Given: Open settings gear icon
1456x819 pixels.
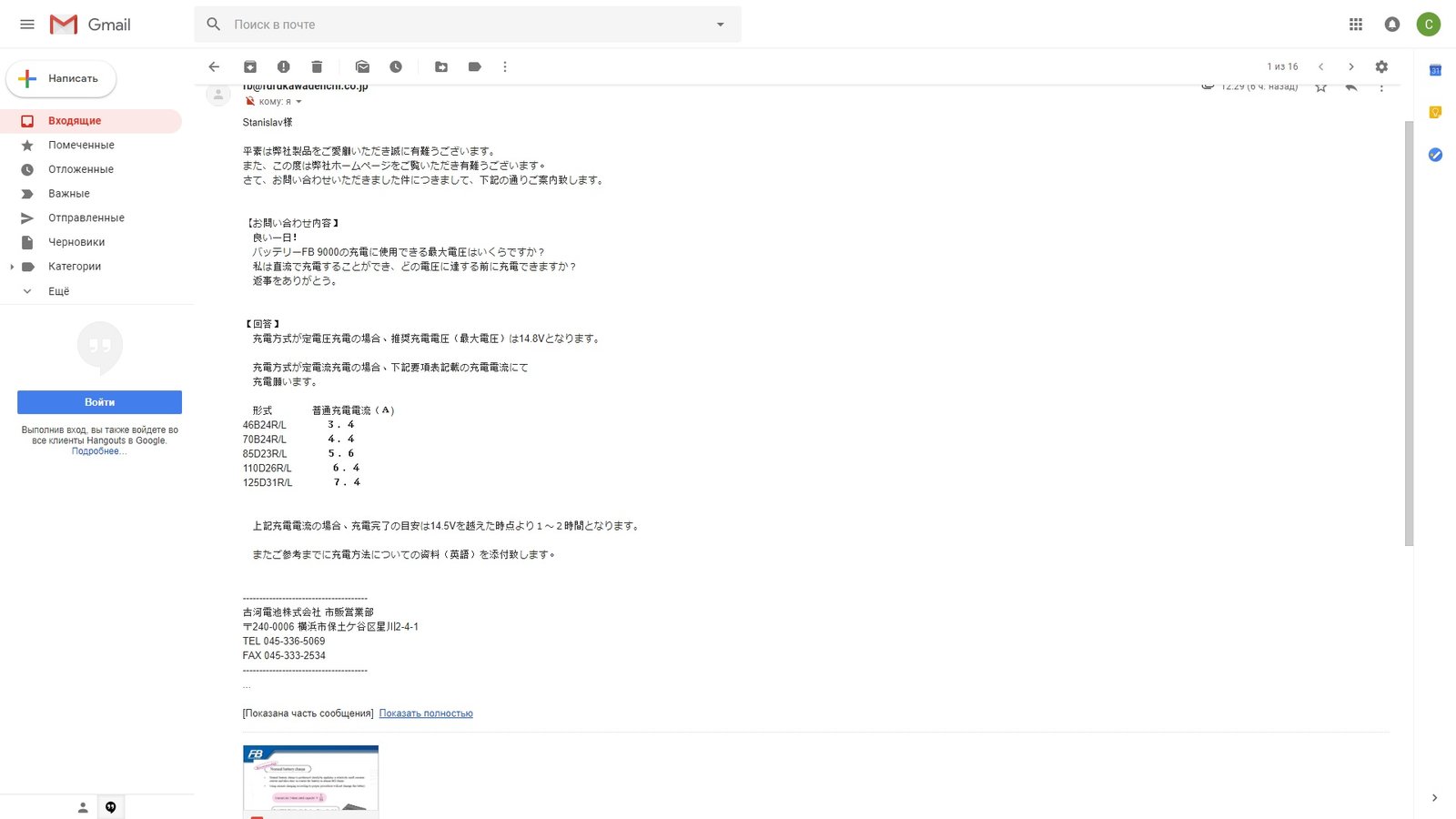Looking at the screenshot, I should 1381,66.
